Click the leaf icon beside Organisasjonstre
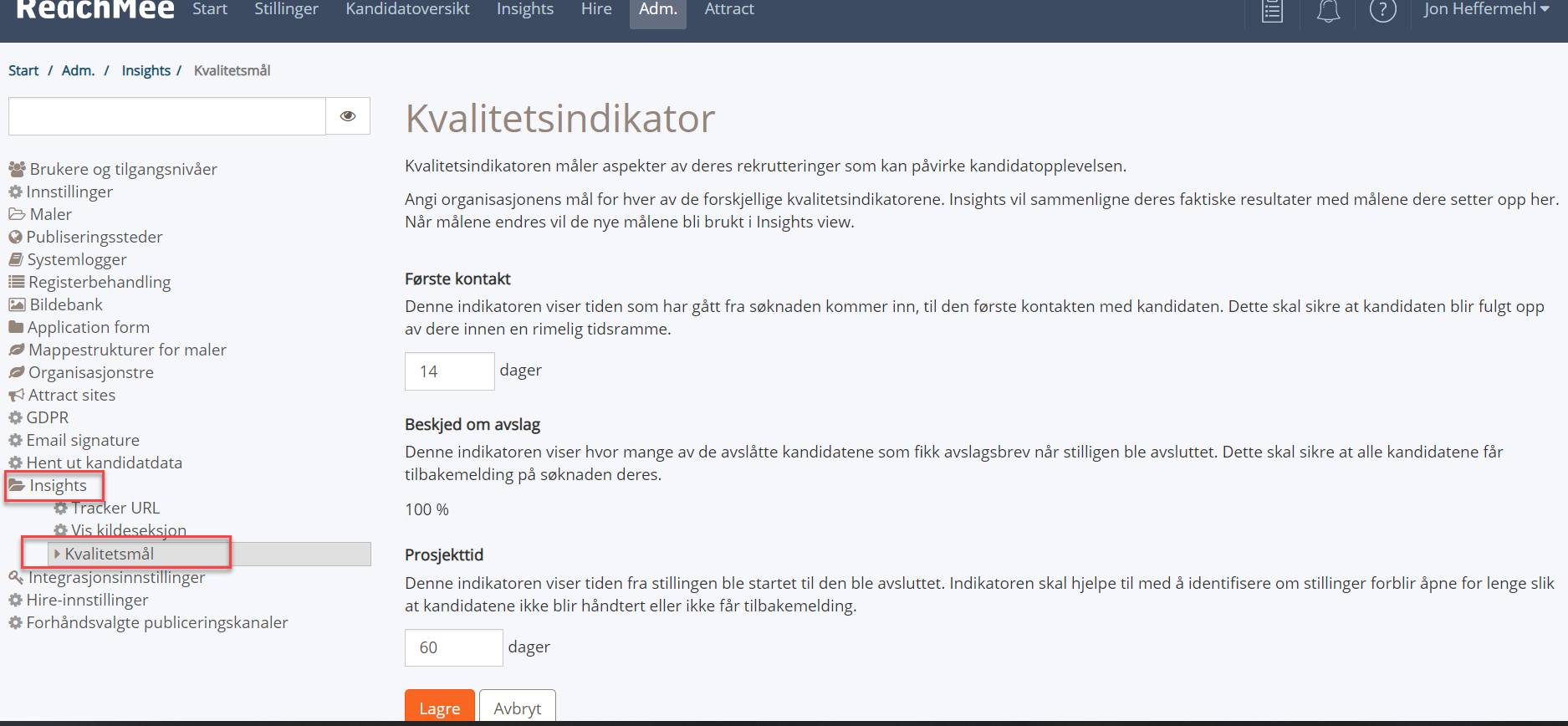The height and width of the screenshot is (726, 1568). click(17, 372)
